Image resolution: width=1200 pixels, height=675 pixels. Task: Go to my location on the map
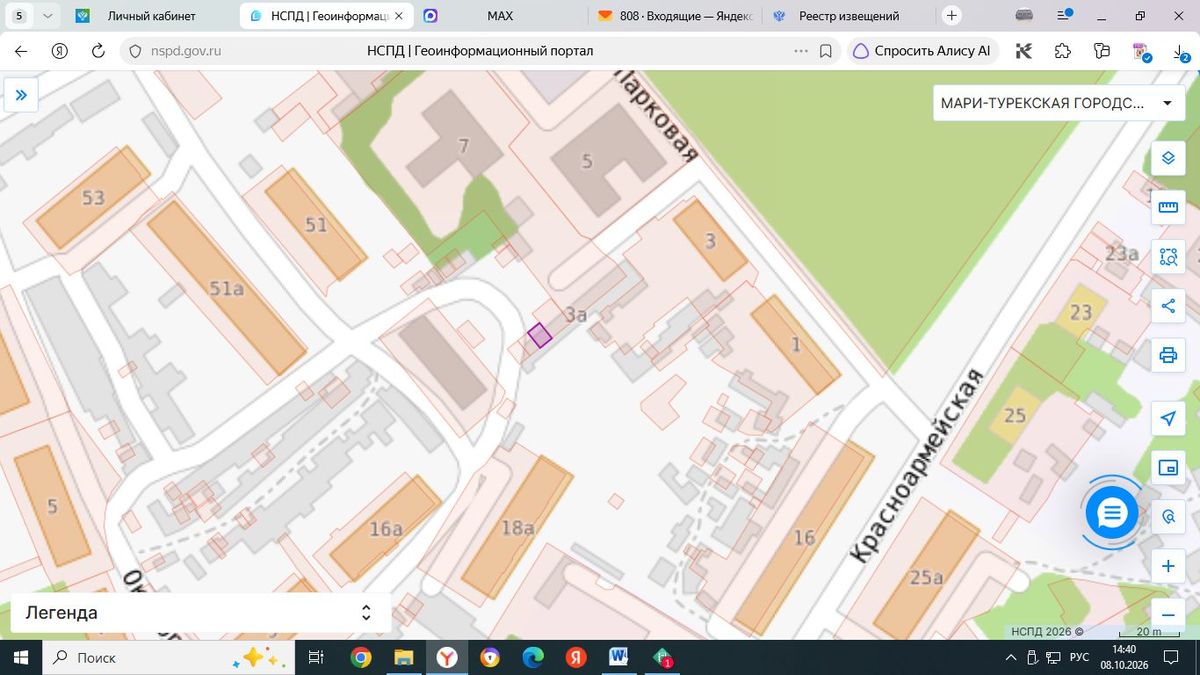pos(1167,418)
